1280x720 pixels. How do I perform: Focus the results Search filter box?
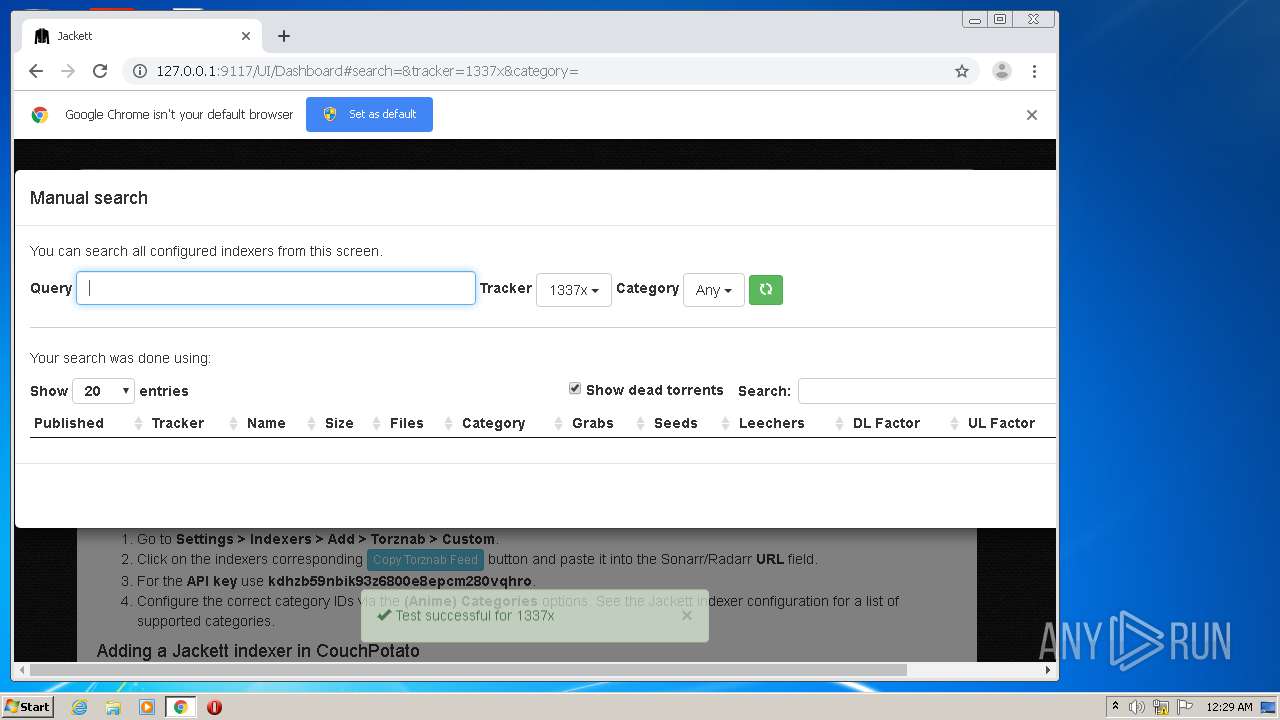[x=927, y=391]
